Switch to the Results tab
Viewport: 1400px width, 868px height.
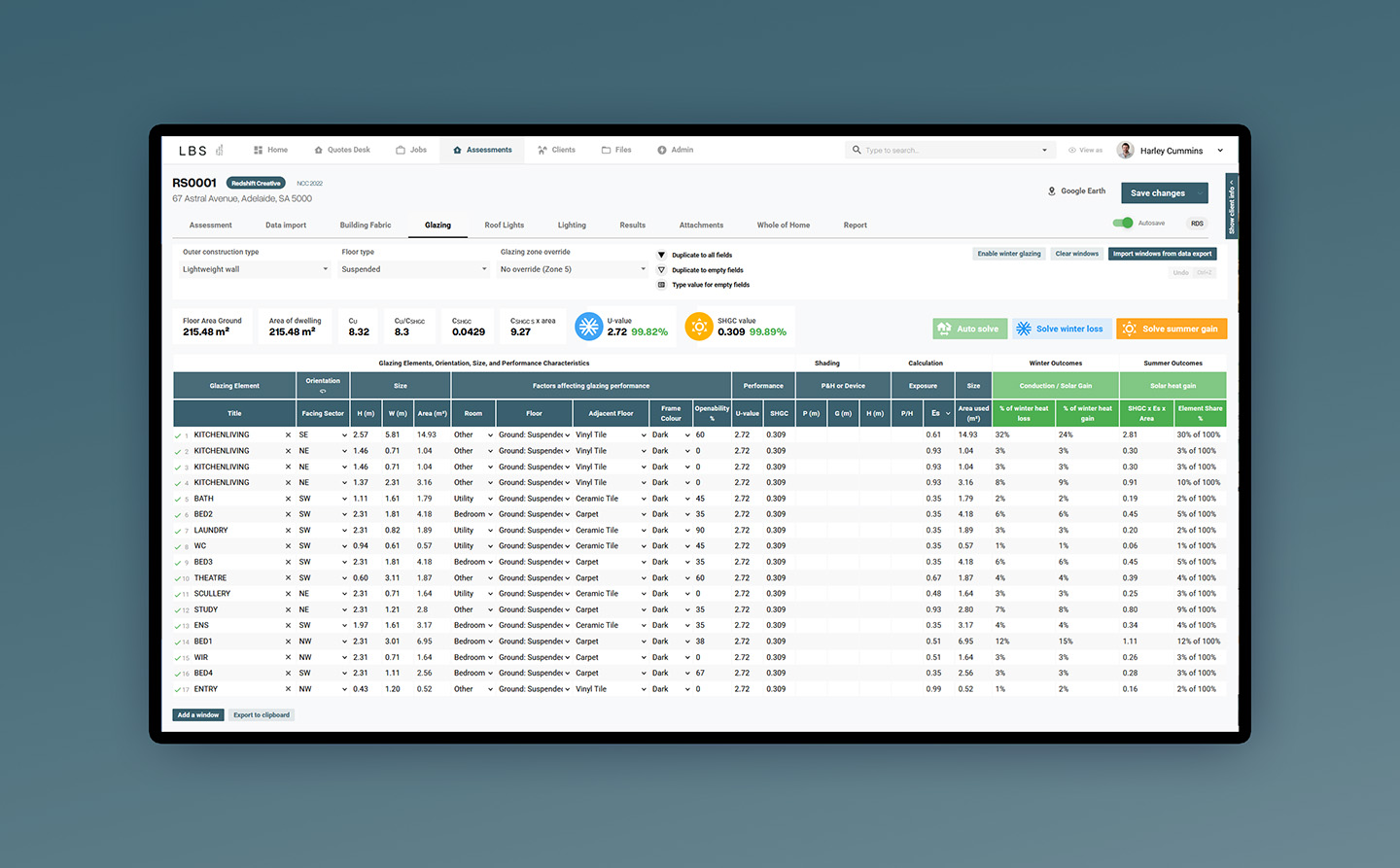click(x=633, y=225)
